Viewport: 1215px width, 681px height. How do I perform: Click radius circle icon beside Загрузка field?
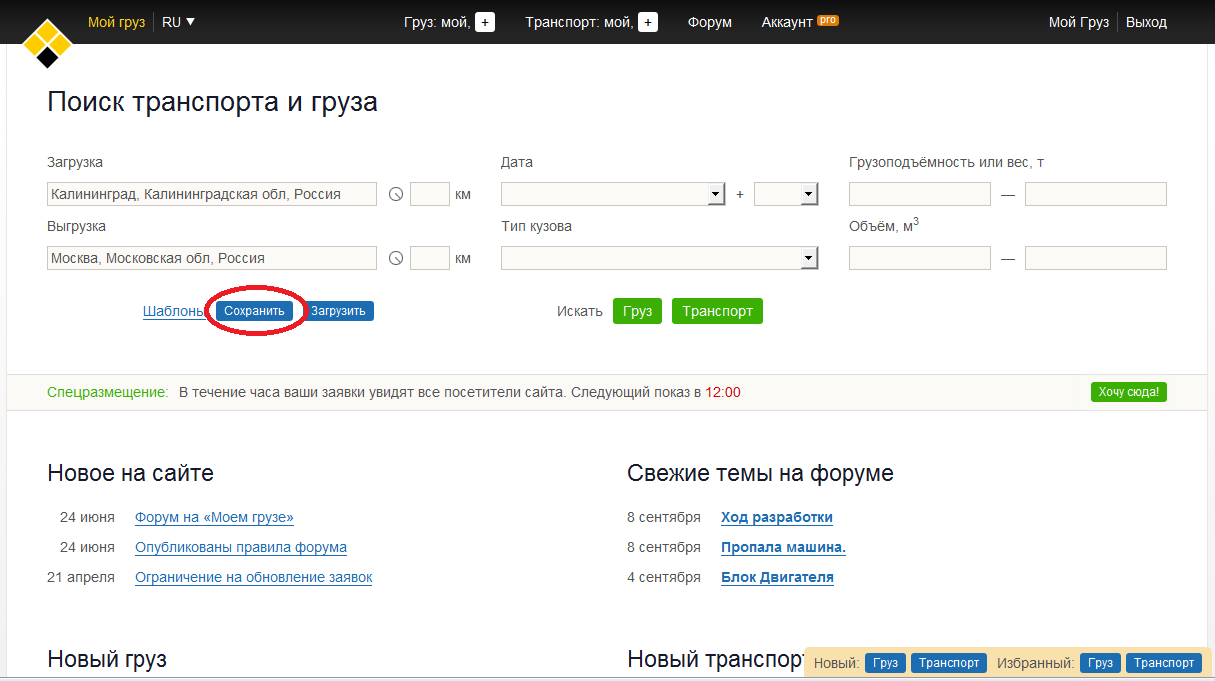395,195
